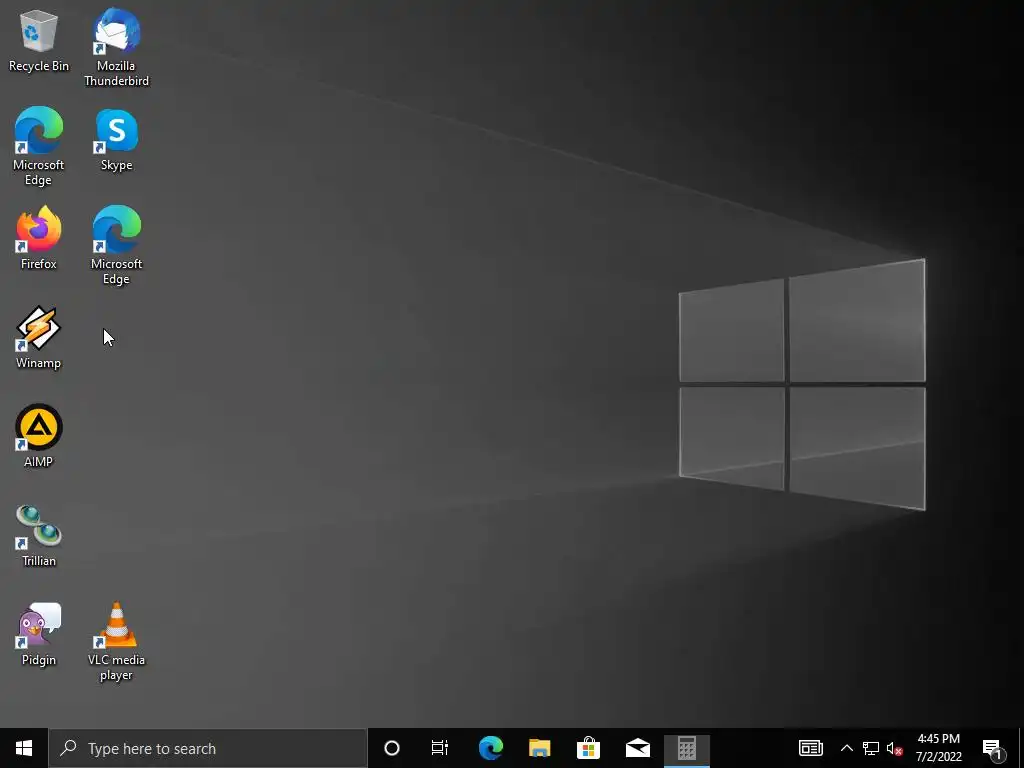This screenshot has width=1024, height=768.
Task: Open the Action Center notifications
Action: pyautogui.click(x=994, y=748)
